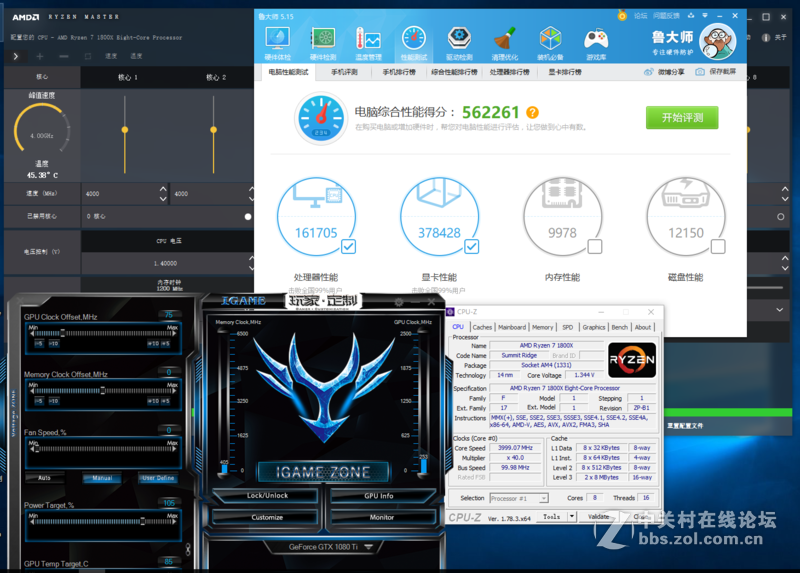Toggle the 已禁用核心 core switch in Ryzen Master
This screenshot has height=573, width=800.
click(x=248, y=216)
